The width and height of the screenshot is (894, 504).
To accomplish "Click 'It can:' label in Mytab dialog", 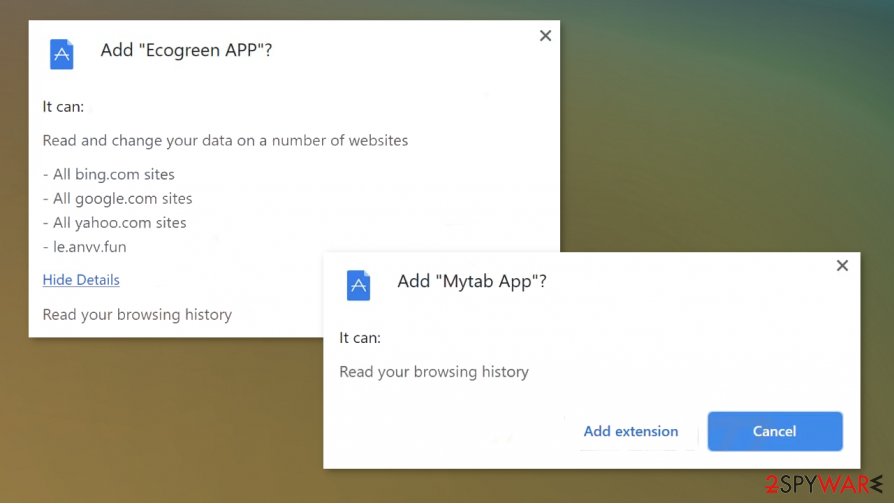I will tap(360, 338).
